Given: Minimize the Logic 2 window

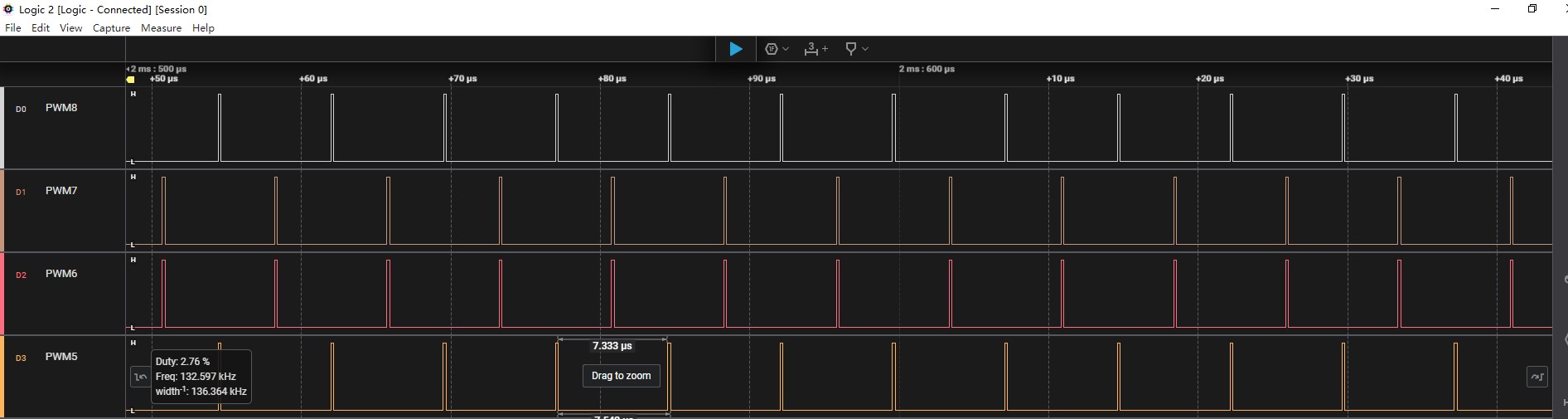Looking at the screenshot, I should 1495,9.
